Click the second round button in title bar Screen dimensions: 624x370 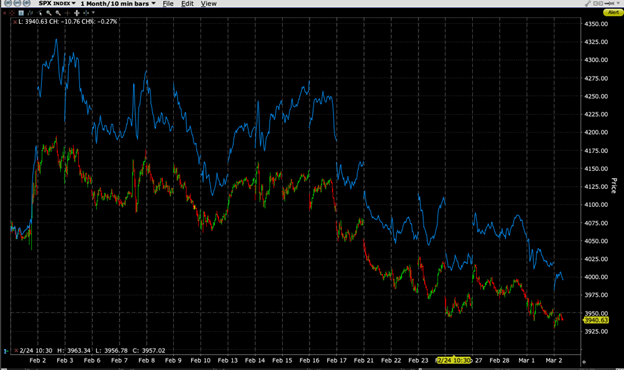pos(17,3)
